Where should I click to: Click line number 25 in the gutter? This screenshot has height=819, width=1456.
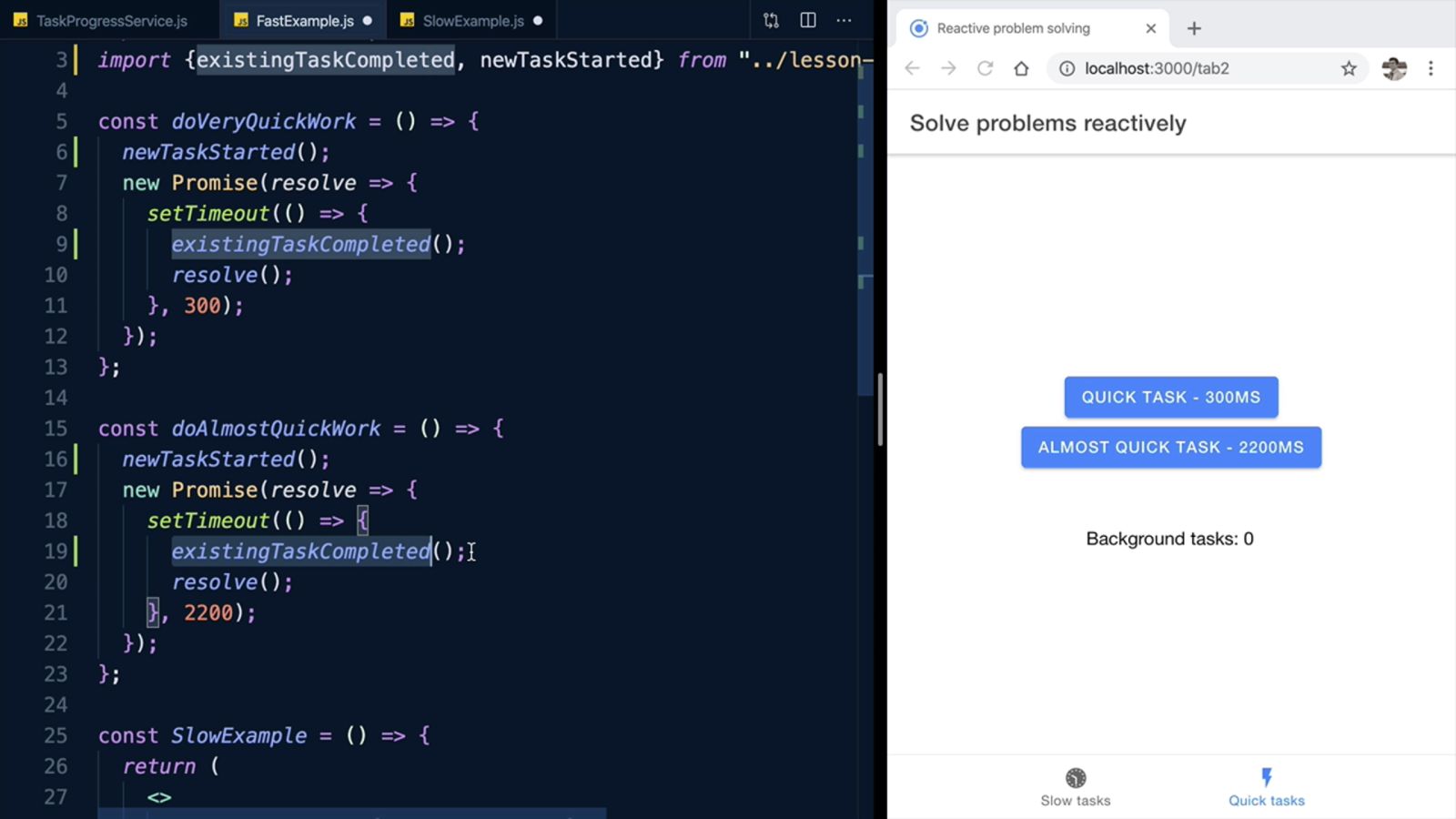(56, 735)
